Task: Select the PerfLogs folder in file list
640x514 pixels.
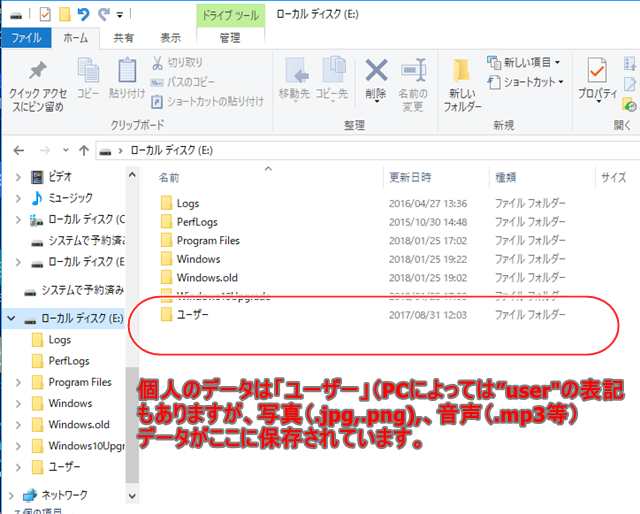Action: point(197,222)
